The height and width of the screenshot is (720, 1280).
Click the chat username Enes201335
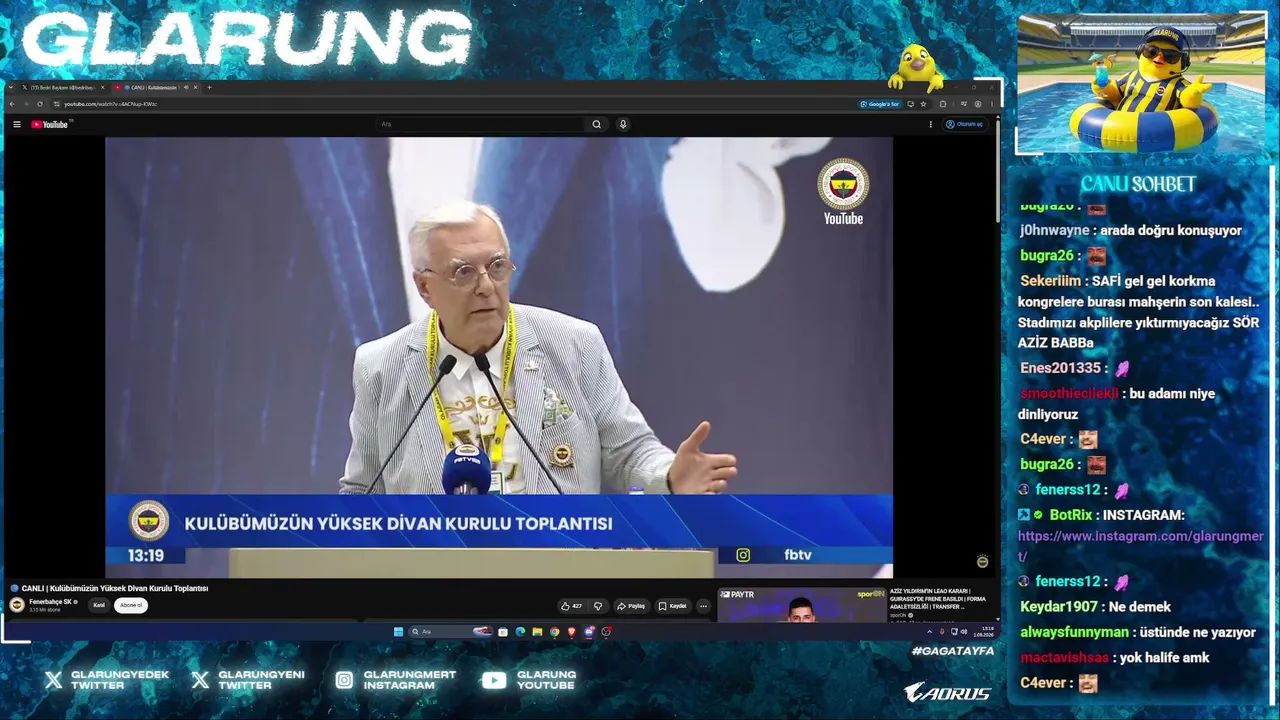(x=1060, y=368)
